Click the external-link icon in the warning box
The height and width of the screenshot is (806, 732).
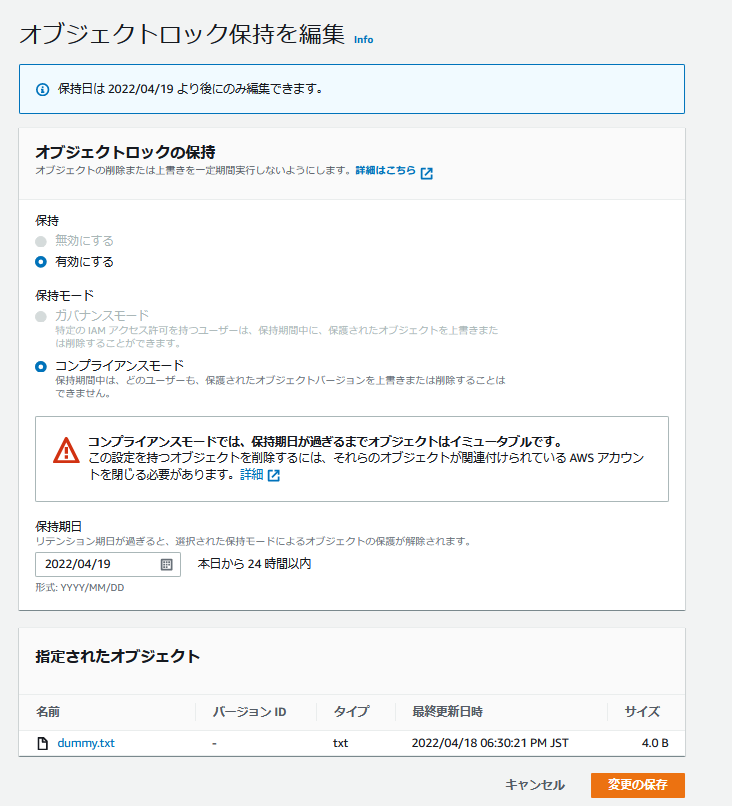(274, 475)
